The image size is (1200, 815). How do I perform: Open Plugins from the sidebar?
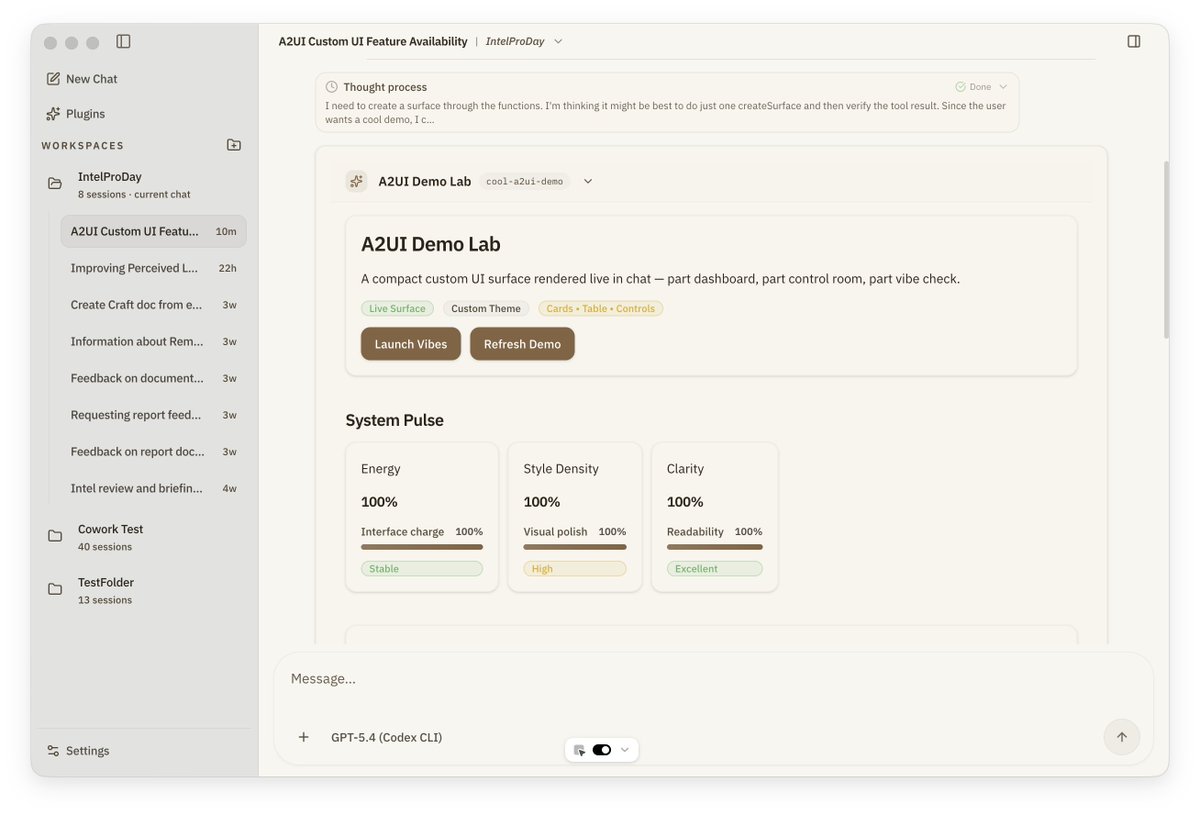75,114
